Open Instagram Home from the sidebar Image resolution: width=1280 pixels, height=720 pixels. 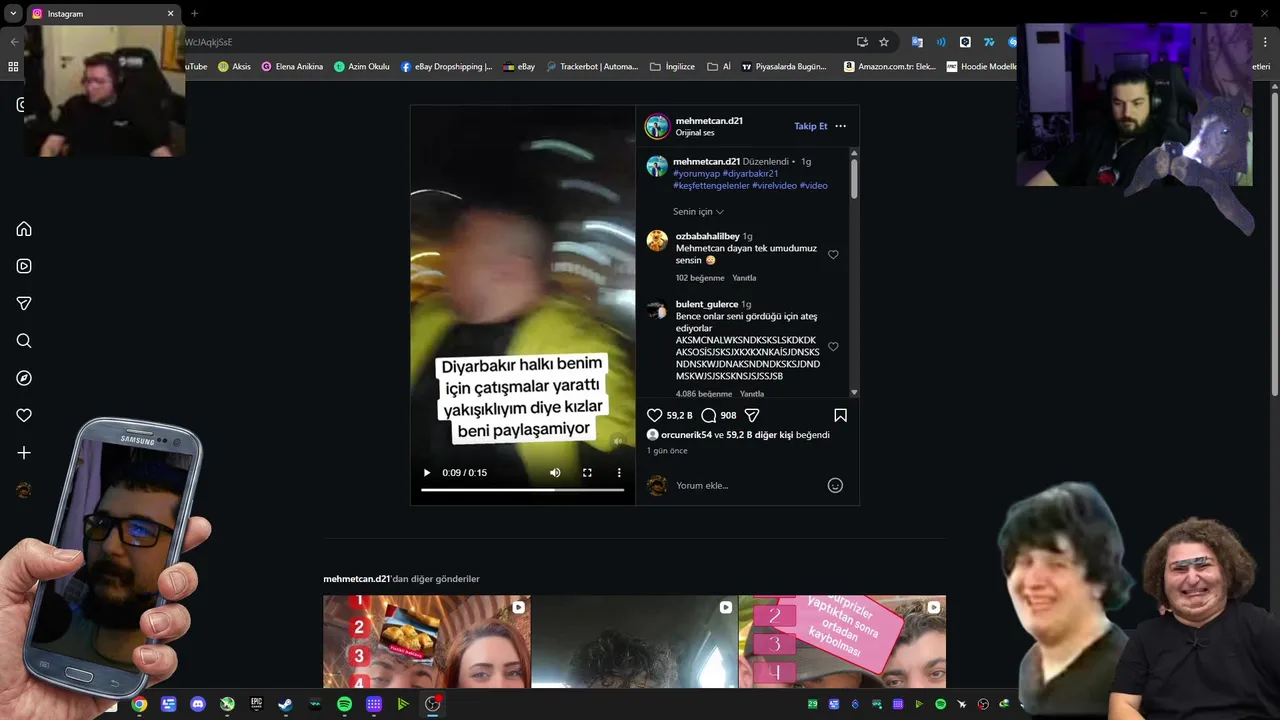[24, 229]
